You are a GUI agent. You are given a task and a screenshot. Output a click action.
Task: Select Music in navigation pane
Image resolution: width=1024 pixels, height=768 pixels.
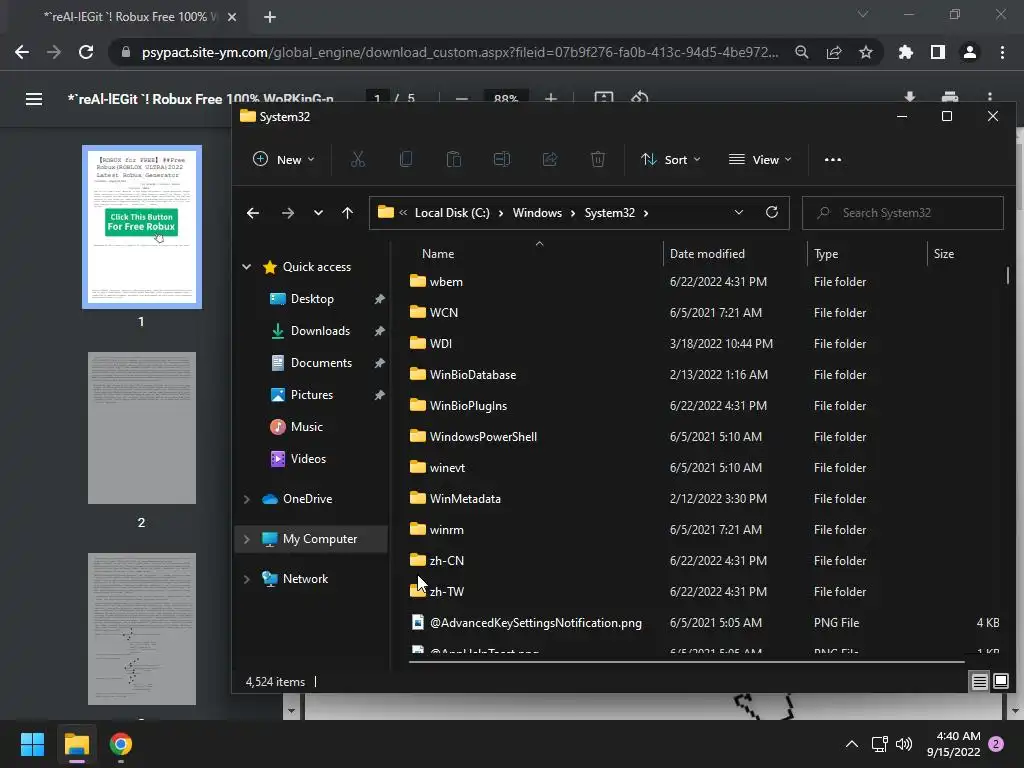pyautogui.click(x=306, y=426)
